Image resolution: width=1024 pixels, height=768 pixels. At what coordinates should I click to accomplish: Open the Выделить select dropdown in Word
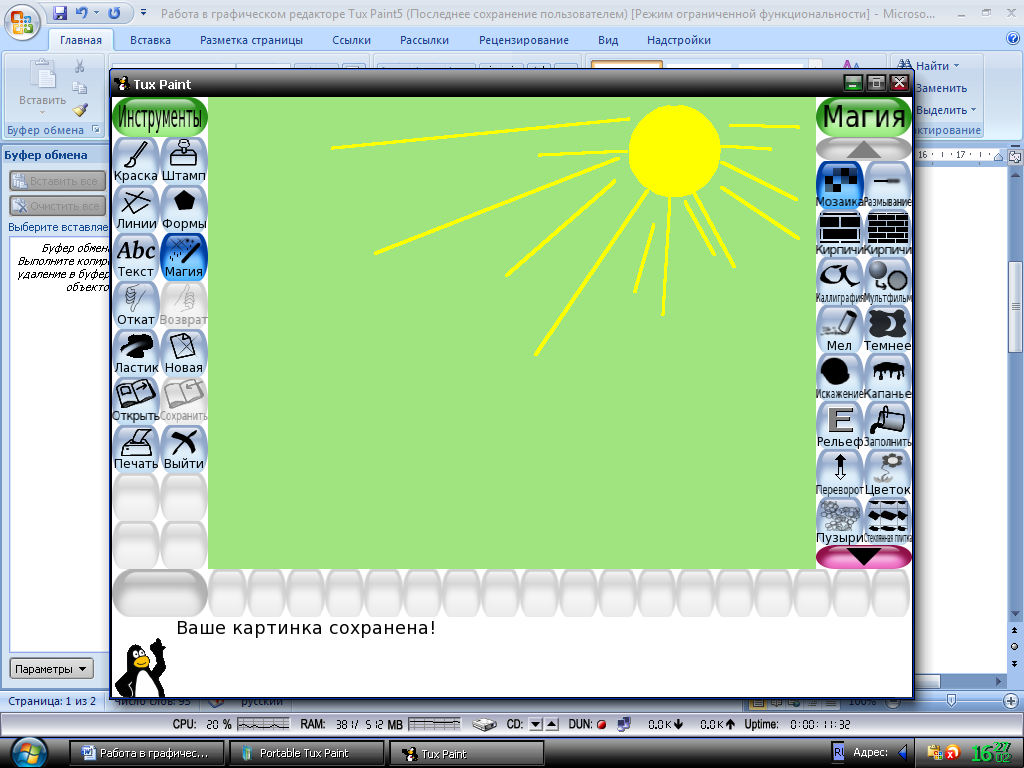(x=946, y=110)
